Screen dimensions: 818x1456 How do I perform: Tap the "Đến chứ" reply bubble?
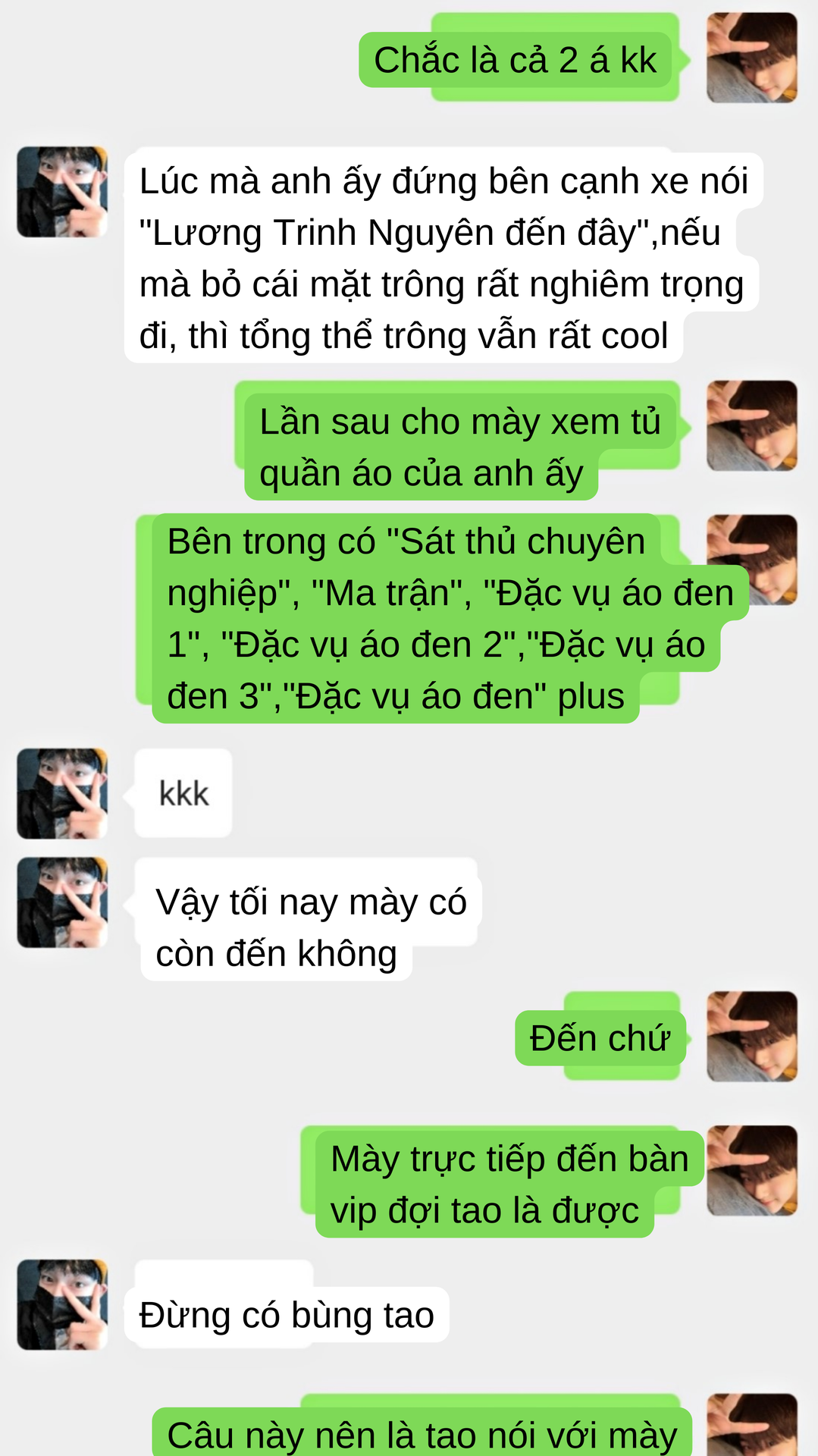pyautogui.click(x=600, y=1038)
